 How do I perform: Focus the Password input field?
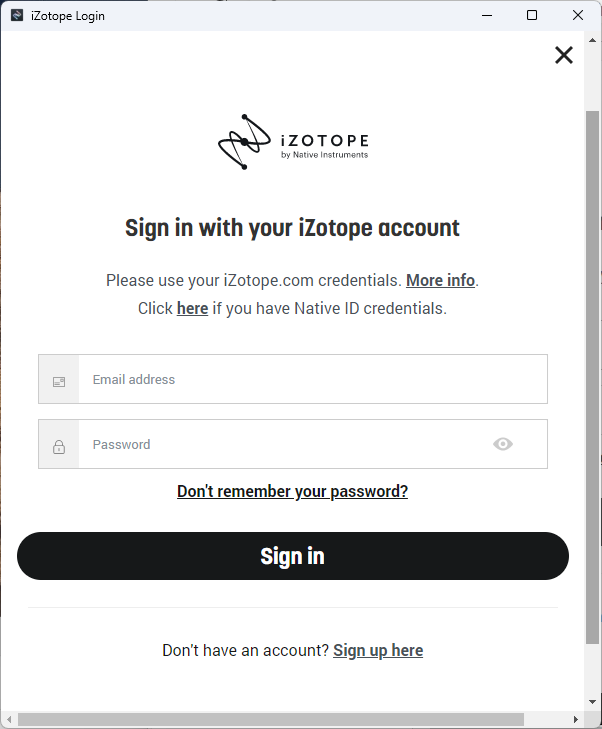coord(285,445)
